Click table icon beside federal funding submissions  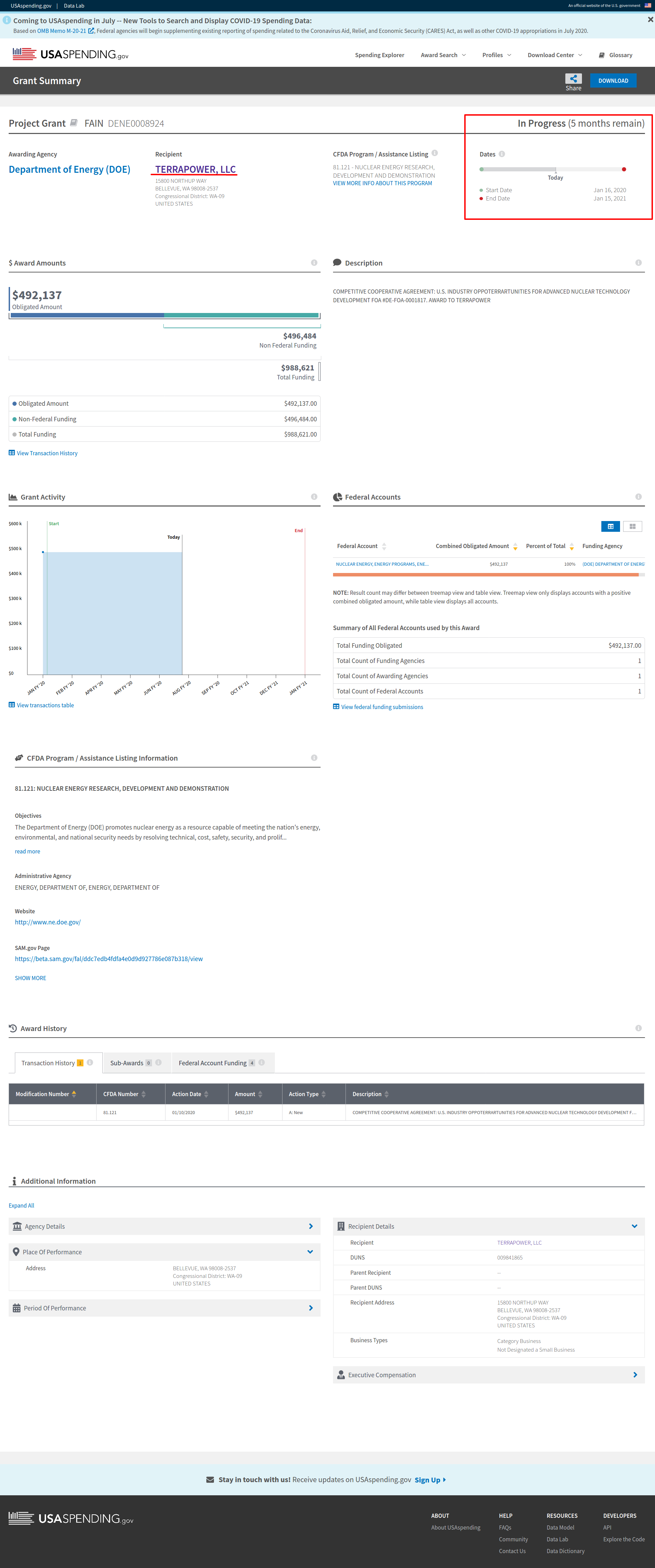(x=336, y=707)
